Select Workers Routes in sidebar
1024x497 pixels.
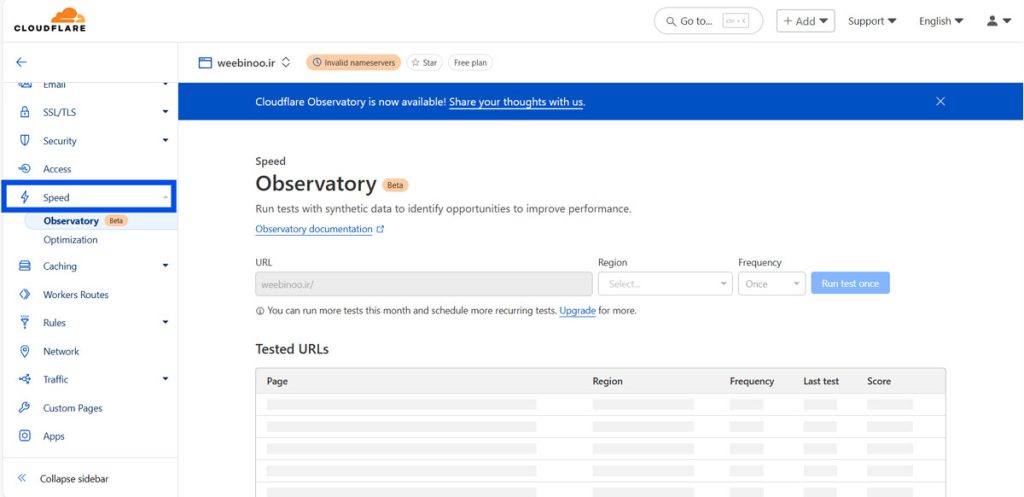(75, 295)
